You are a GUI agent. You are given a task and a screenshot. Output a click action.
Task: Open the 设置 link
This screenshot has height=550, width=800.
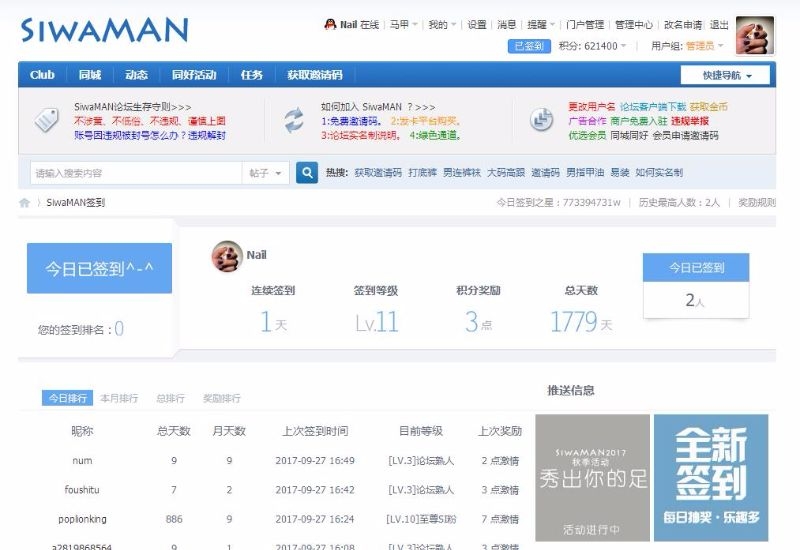click(477, 24)
